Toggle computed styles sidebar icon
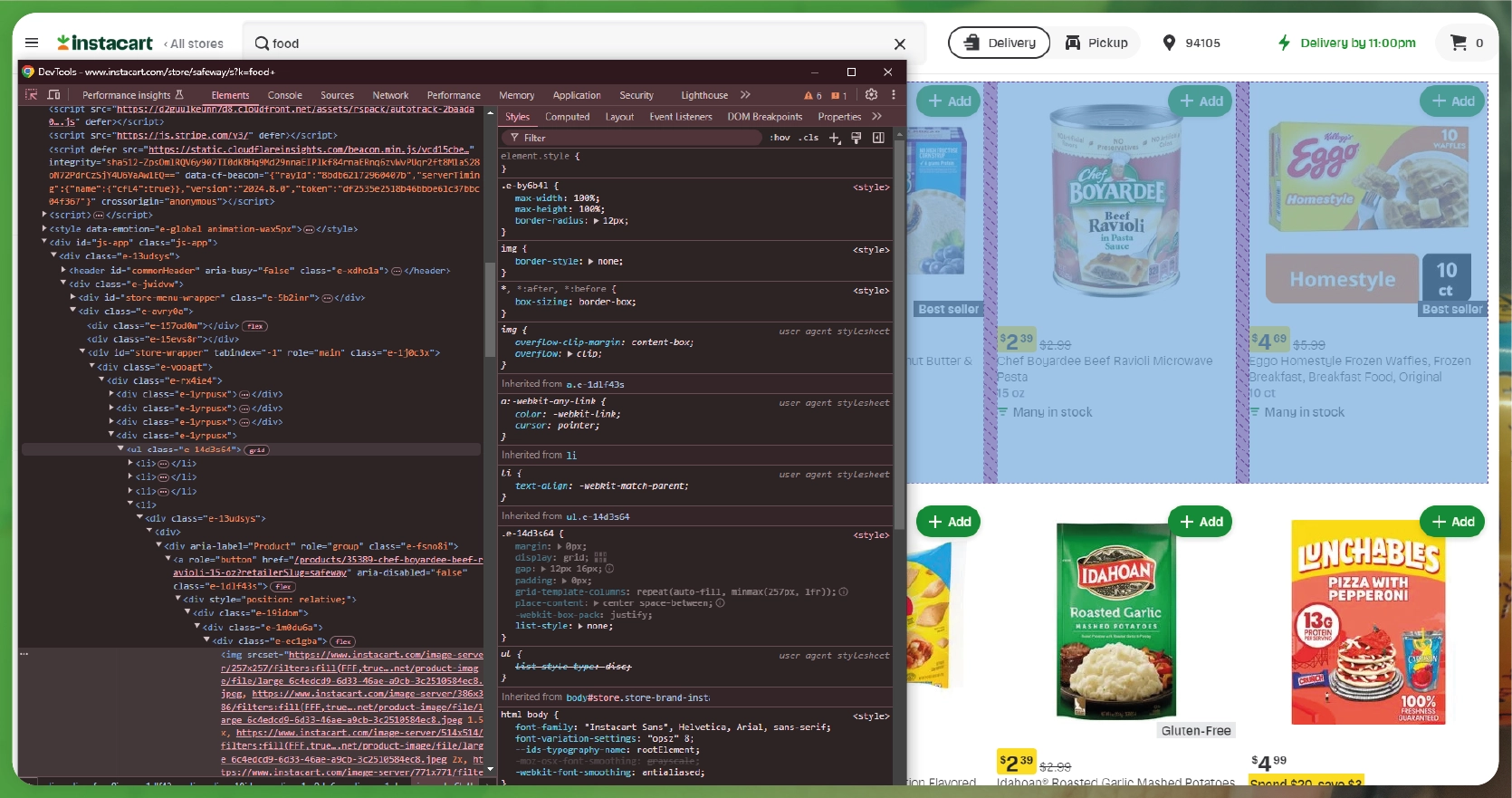Viewport: 1512px width, 798px height. point(878,138)
